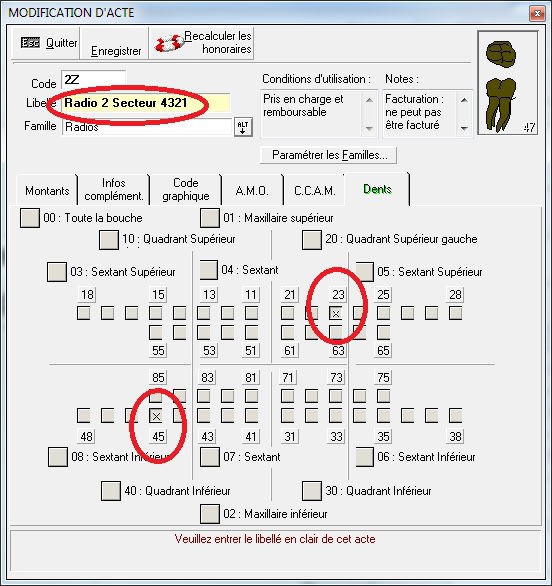
Task: Tick the tooth 35 checkbox
Action: click(383, 416)
